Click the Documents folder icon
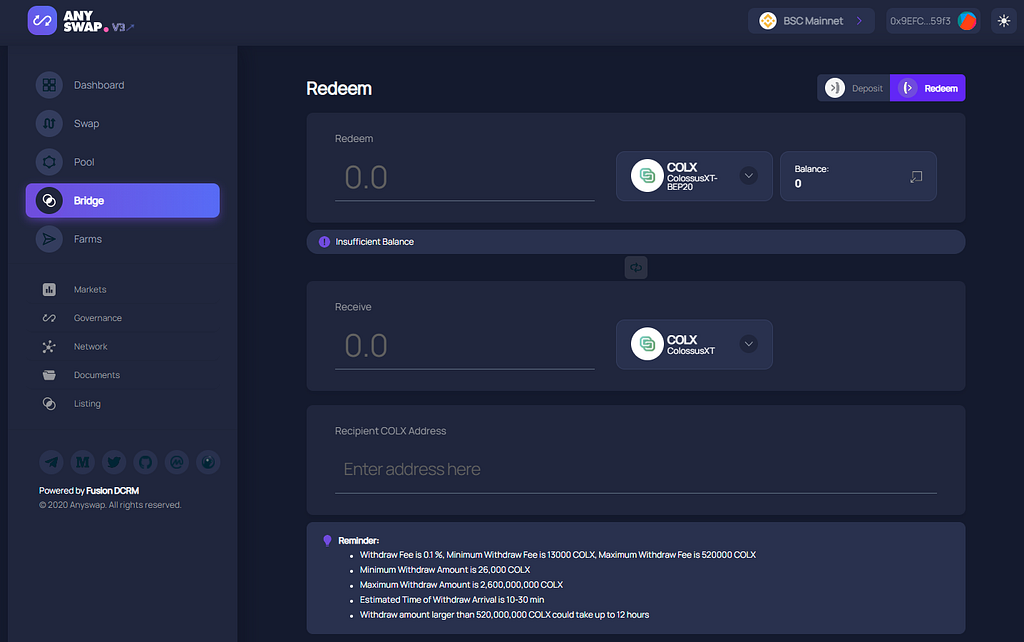Viewport: 1024px width, 642px height. pos(49,375)
